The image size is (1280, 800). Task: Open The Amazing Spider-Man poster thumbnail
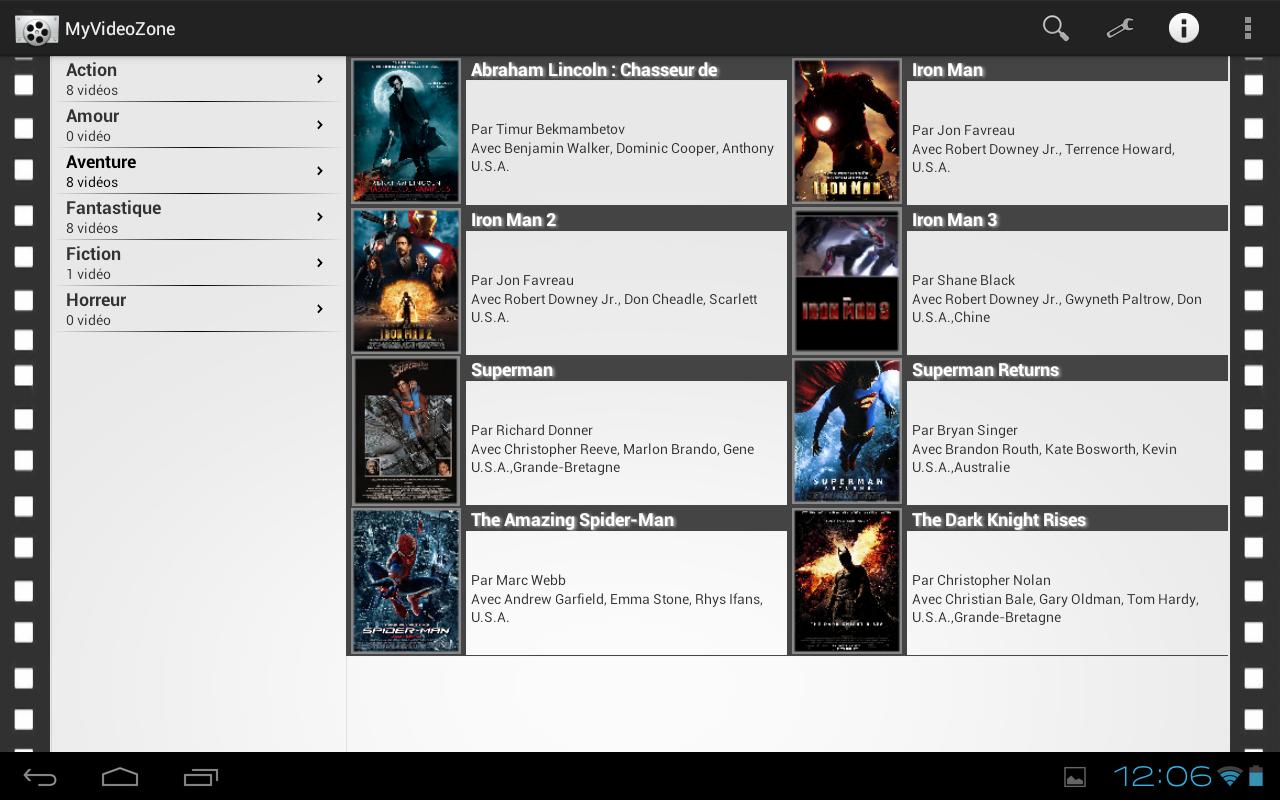[x=406, y=580]
